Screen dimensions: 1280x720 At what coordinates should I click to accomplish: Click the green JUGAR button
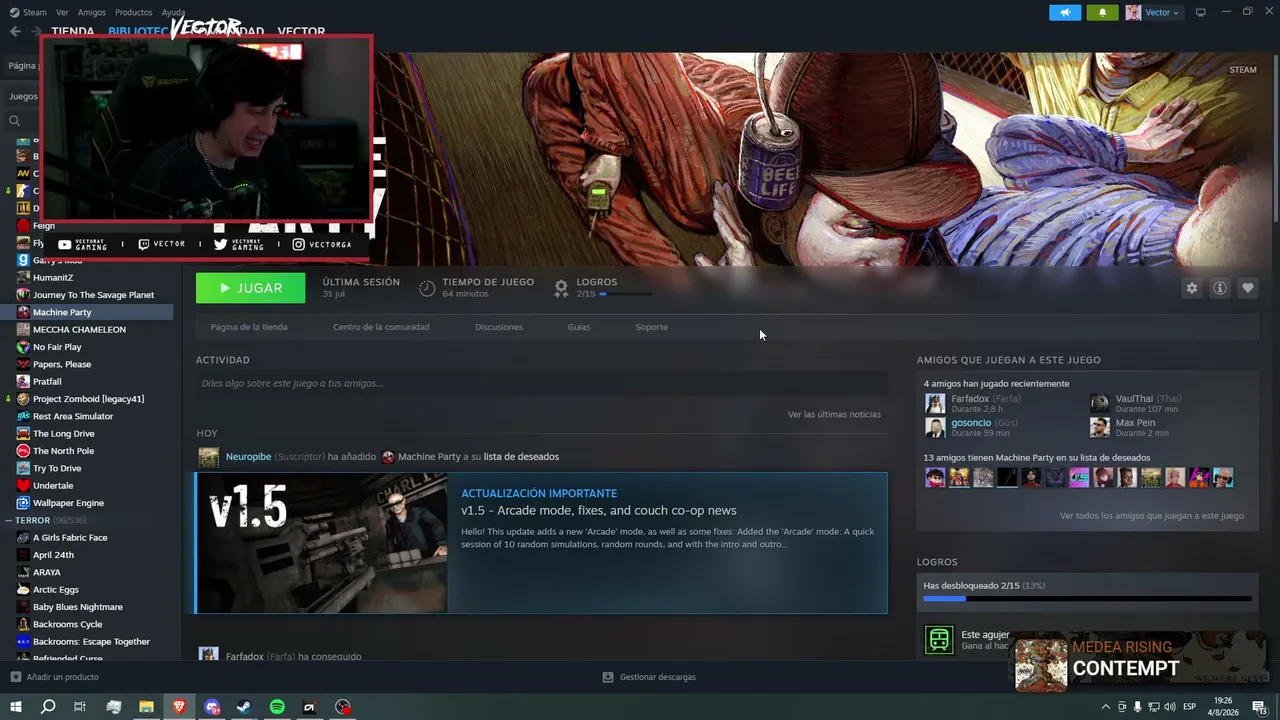[x=250, y=288]
